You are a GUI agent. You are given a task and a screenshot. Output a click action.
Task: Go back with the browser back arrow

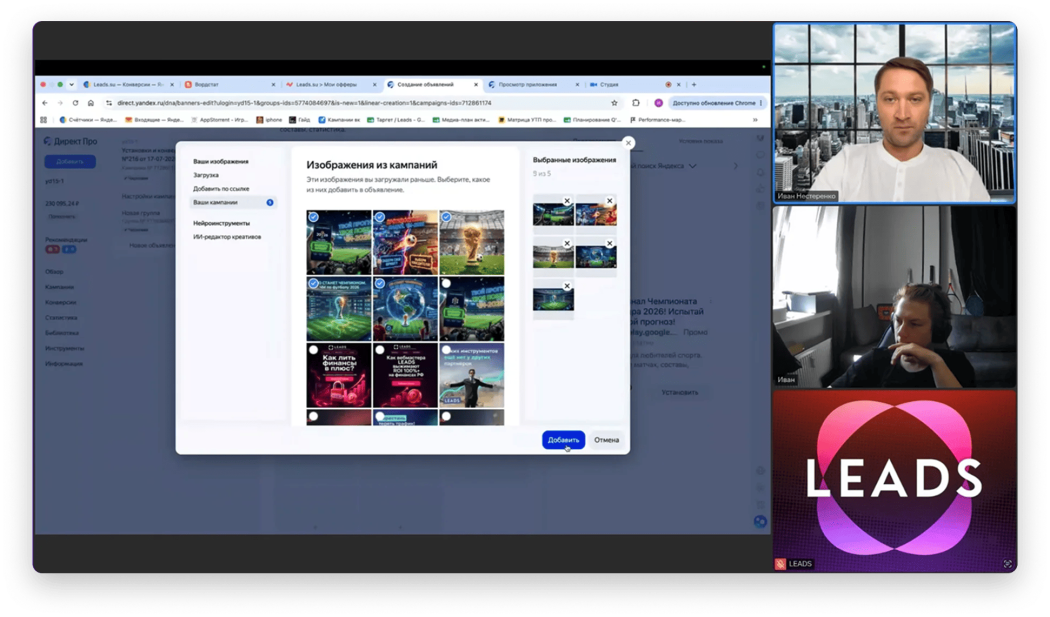[x=45, y=103]
